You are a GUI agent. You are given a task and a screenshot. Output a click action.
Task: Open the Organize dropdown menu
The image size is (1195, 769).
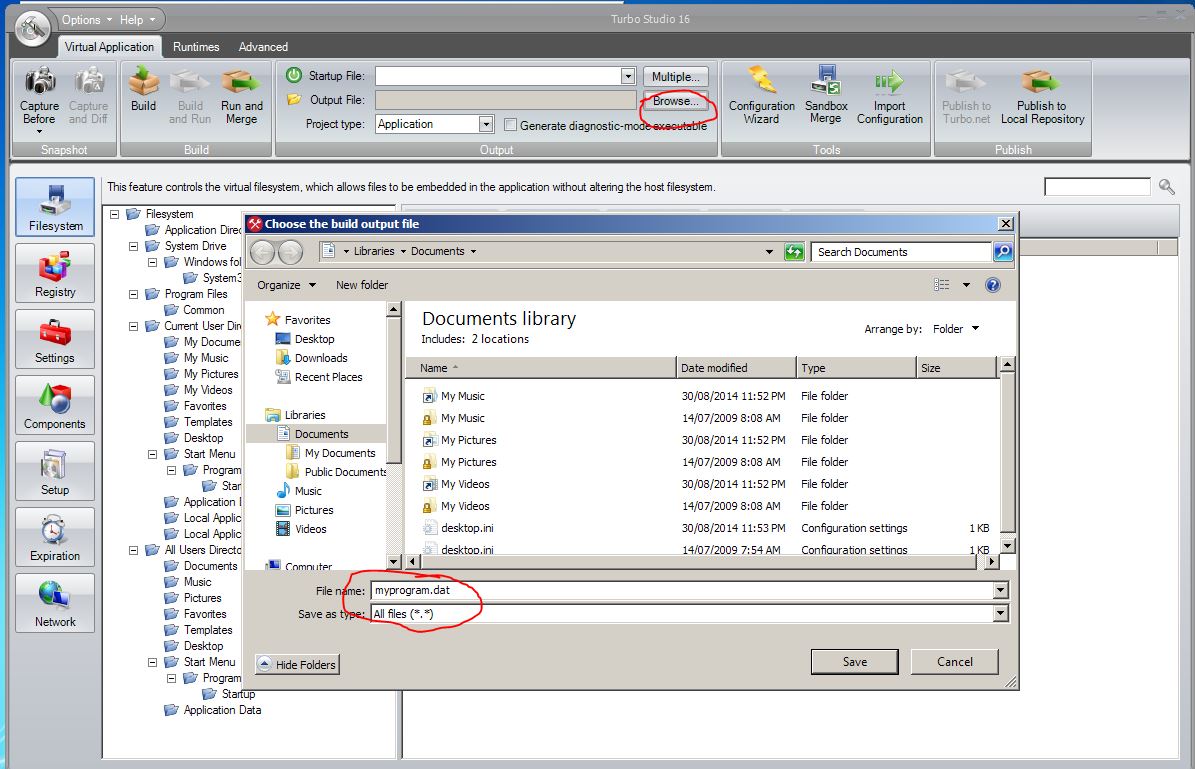click(x=287, y=285)
